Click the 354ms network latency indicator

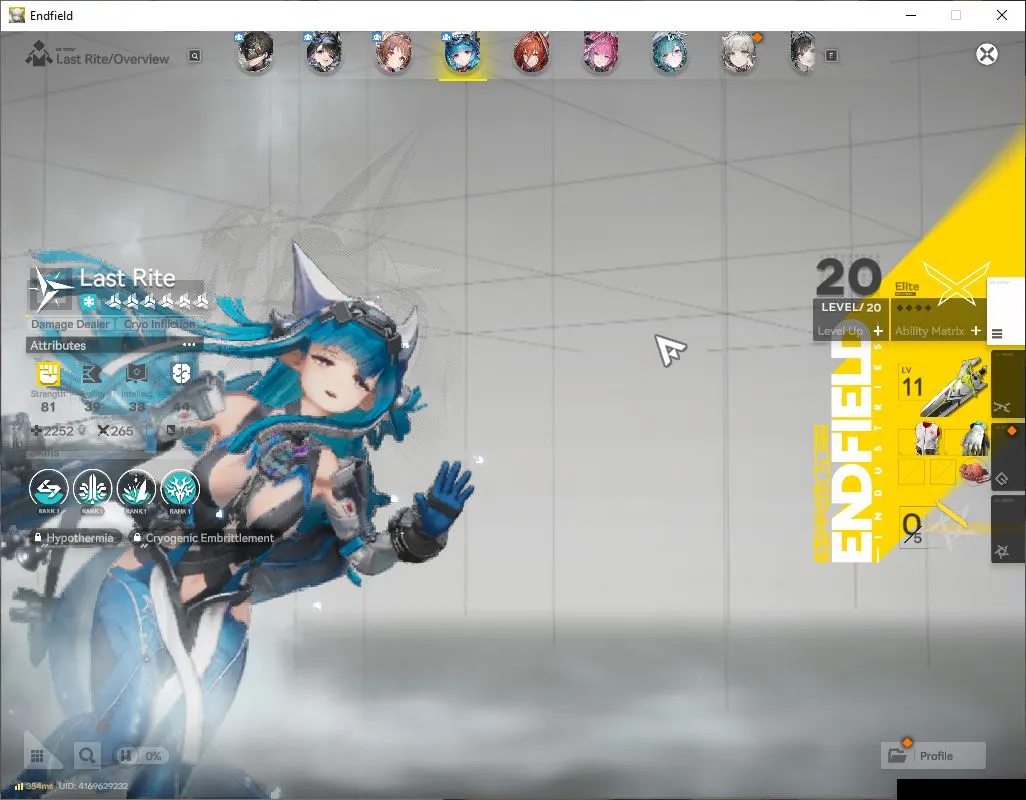point(34,786)
